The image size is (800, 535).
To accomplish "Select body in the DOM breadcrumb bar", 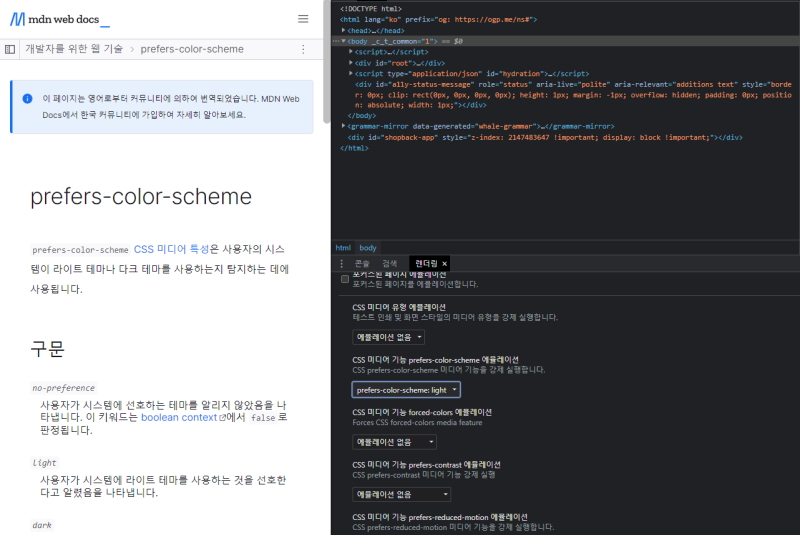I will pos(368,248).
